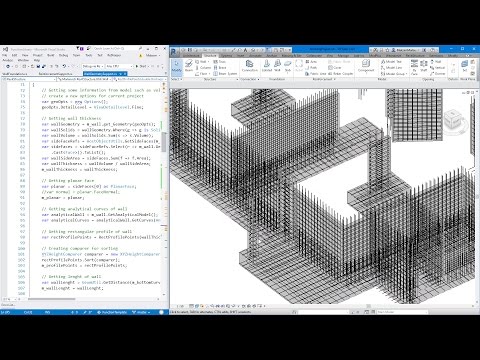Open the Revit application menu button
Image resolution: width=480 pixels, height=360 pixels.
[x=174, y=52]
